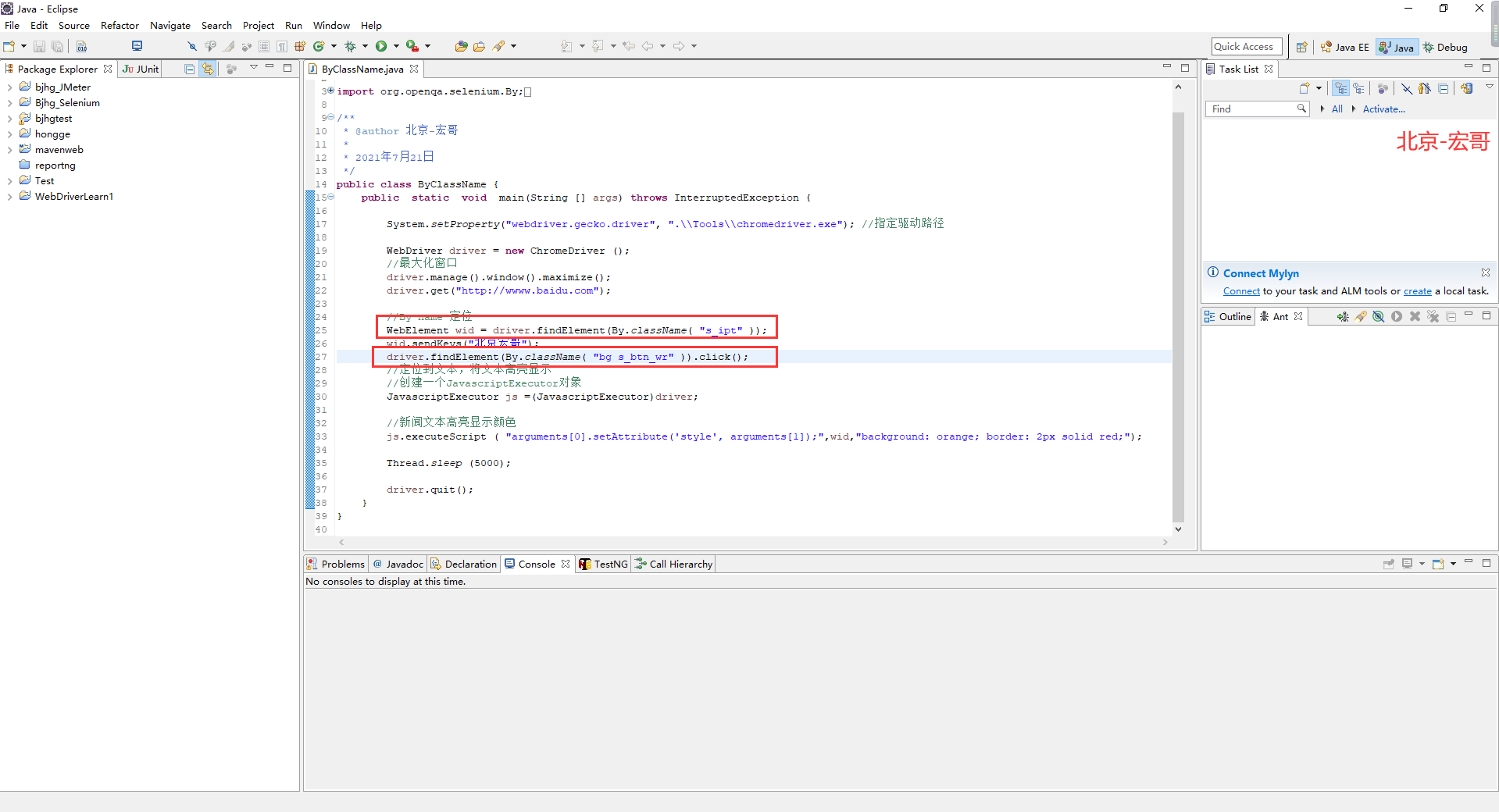Click the Debug bug toolbar icon
The image size is (1499, 812).
tap(350, 46)
